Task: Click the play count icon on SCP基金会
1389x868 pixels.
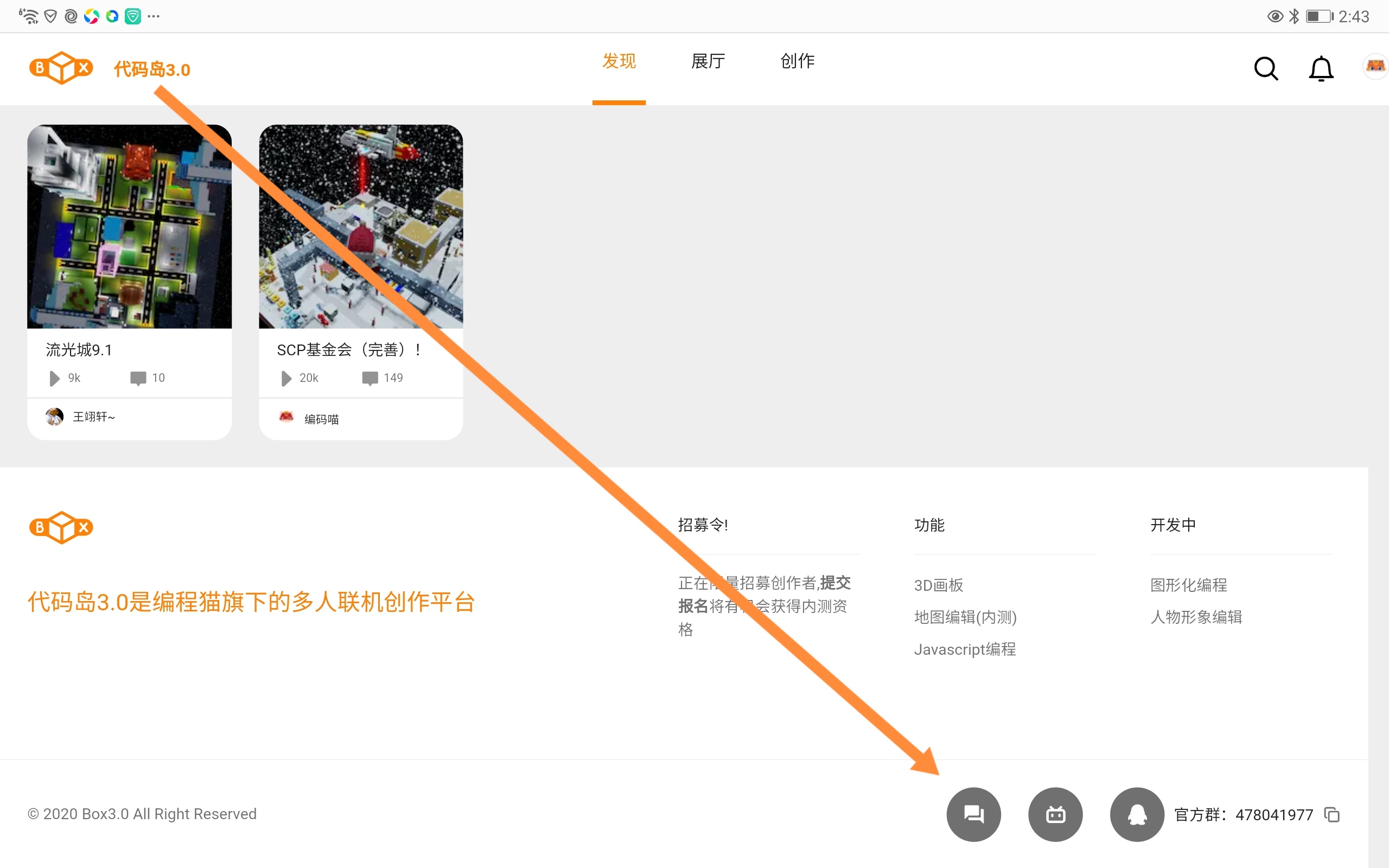Action: tap(286, 378)
